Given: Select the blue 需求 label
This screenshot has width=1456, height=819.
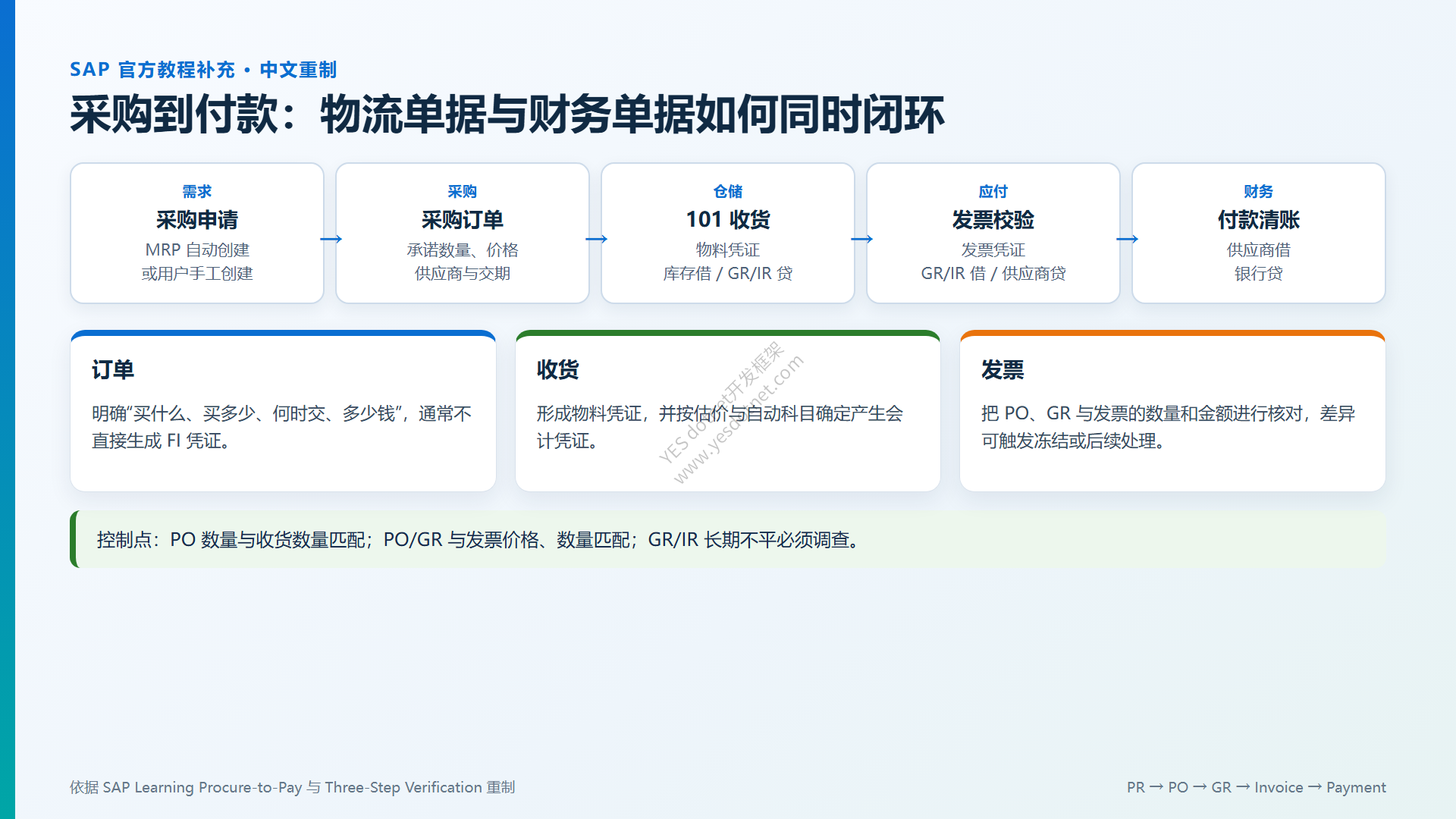Looking at the screenshot, I should pos(197,191).
